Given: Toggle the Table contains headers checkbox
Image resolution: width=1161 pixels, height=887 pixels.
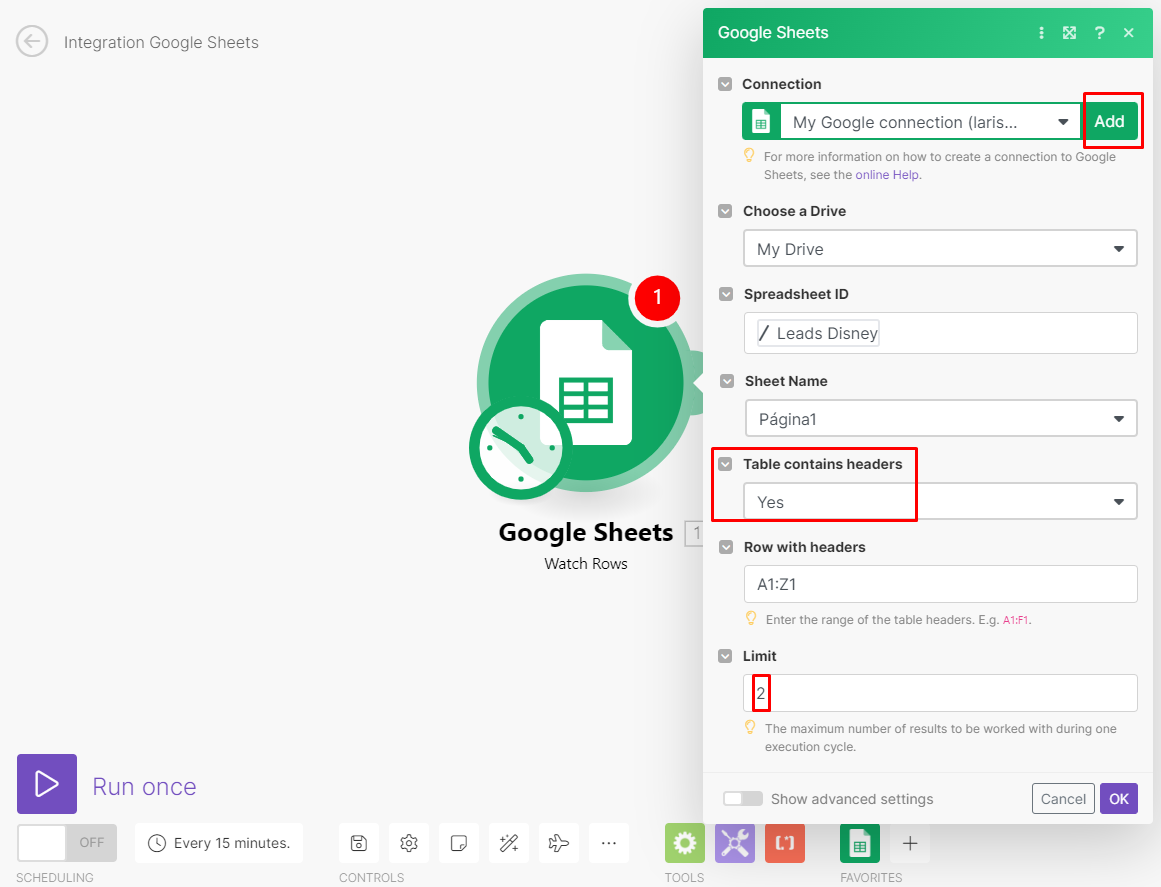Looking at the screenshot, I should [725, 464].
